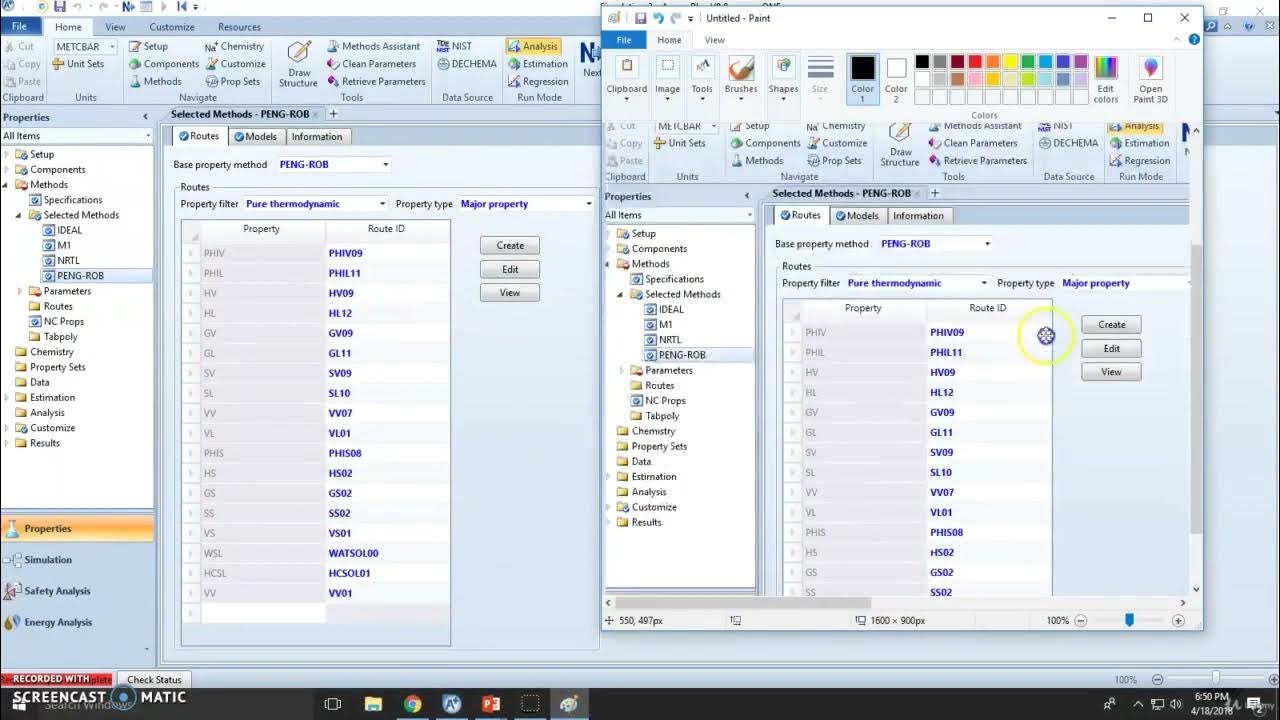The height and width of the screenshot is (720, 1280).
Task: Open DECHEMA data source in Aspen
Action: click(466, 64)
